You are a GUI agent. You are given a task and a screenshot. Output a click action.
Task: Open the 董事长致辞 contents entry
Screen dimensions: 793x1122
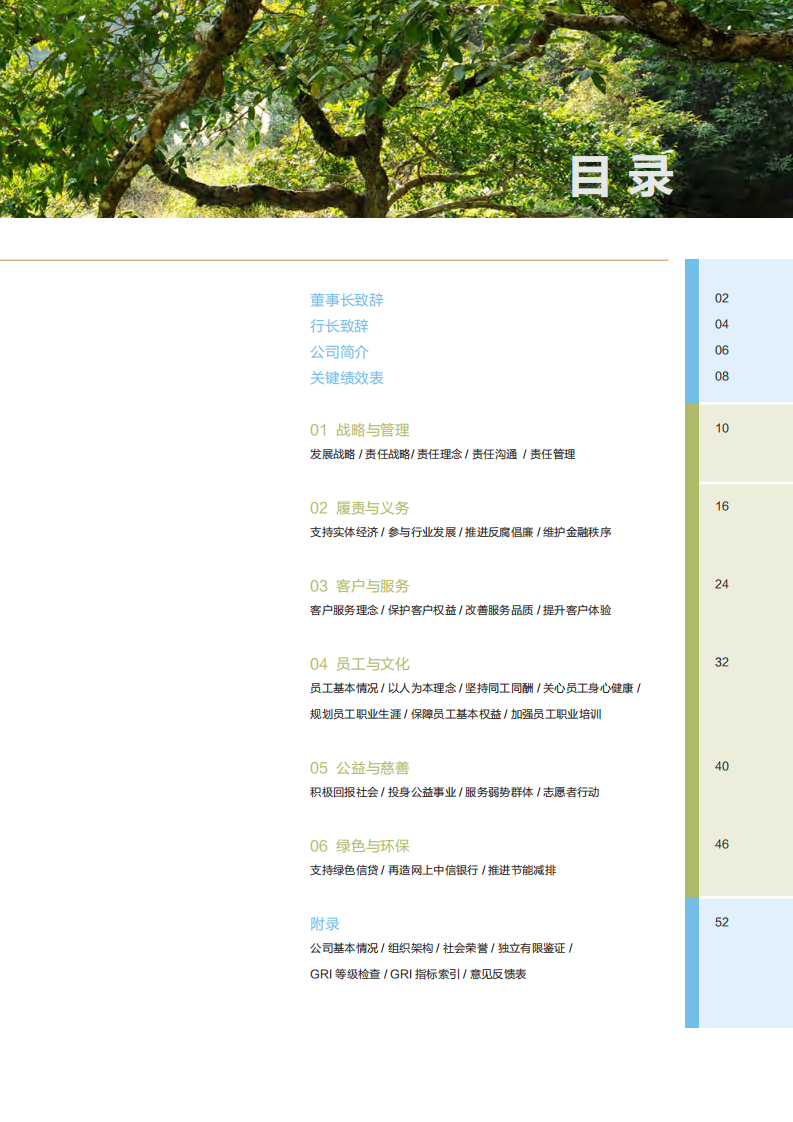point(346,300)
